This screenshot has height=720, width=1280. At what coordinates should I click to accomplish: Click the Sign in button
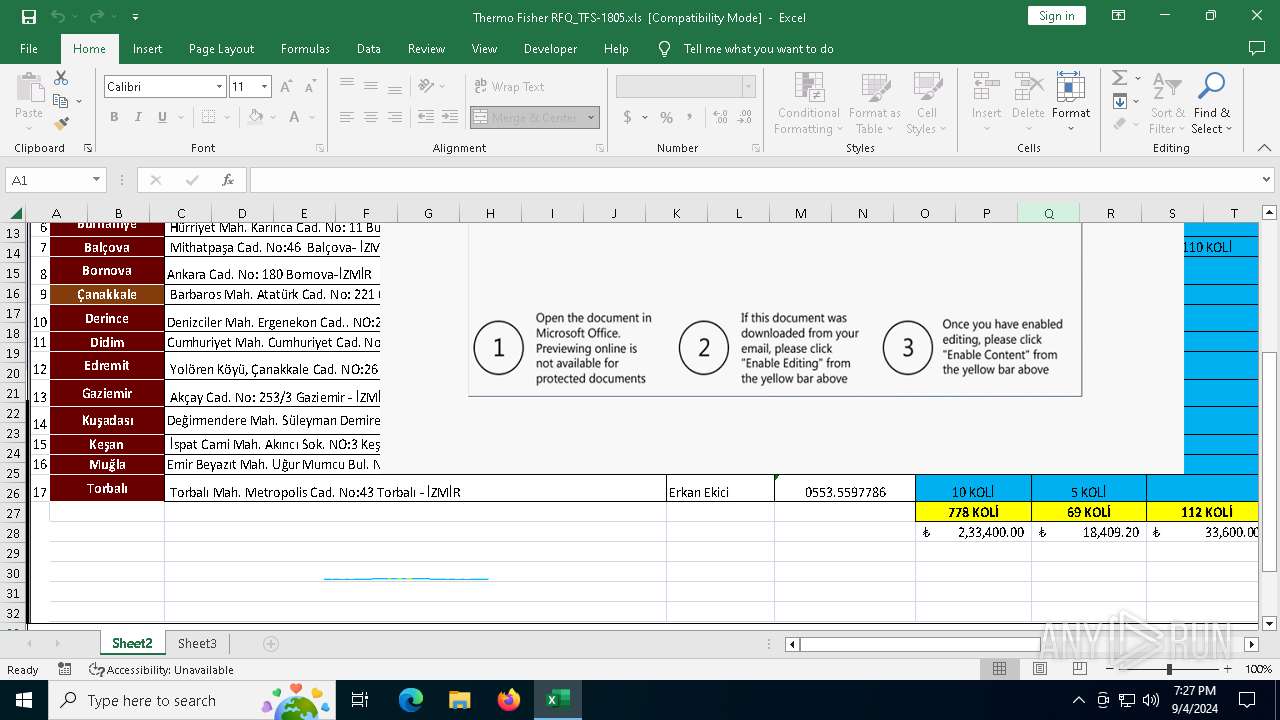[x=1056, y=15]
